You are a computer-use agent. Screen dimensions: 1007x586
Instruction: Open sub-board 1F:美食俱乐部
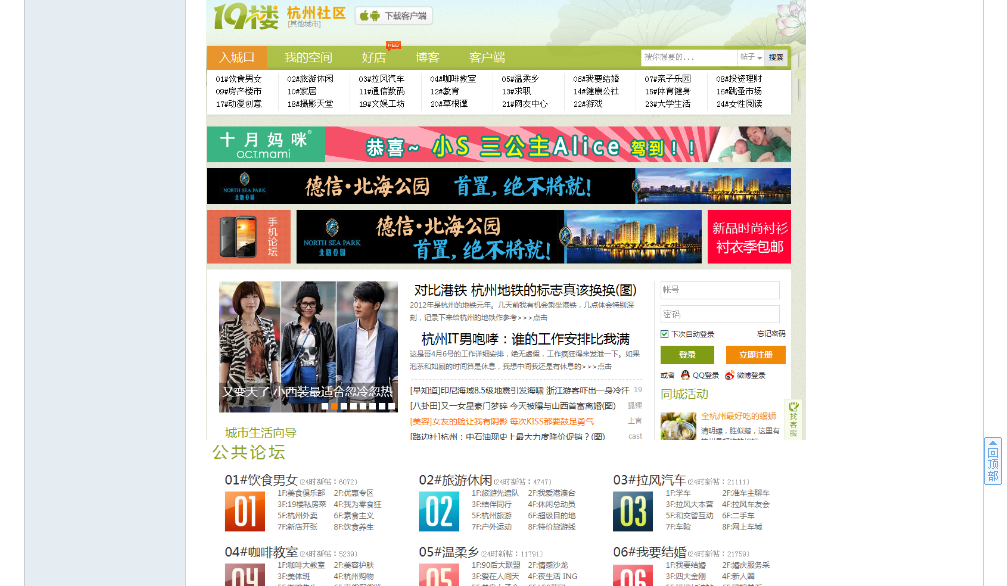tap(301, 493)
